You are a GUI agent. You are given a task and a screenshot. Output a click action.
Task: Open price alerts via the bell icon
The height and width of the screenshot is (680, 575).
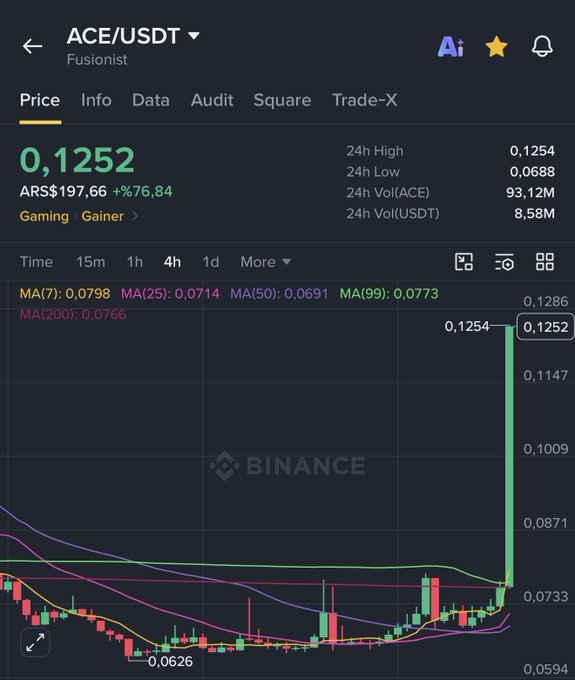[542, 46]
